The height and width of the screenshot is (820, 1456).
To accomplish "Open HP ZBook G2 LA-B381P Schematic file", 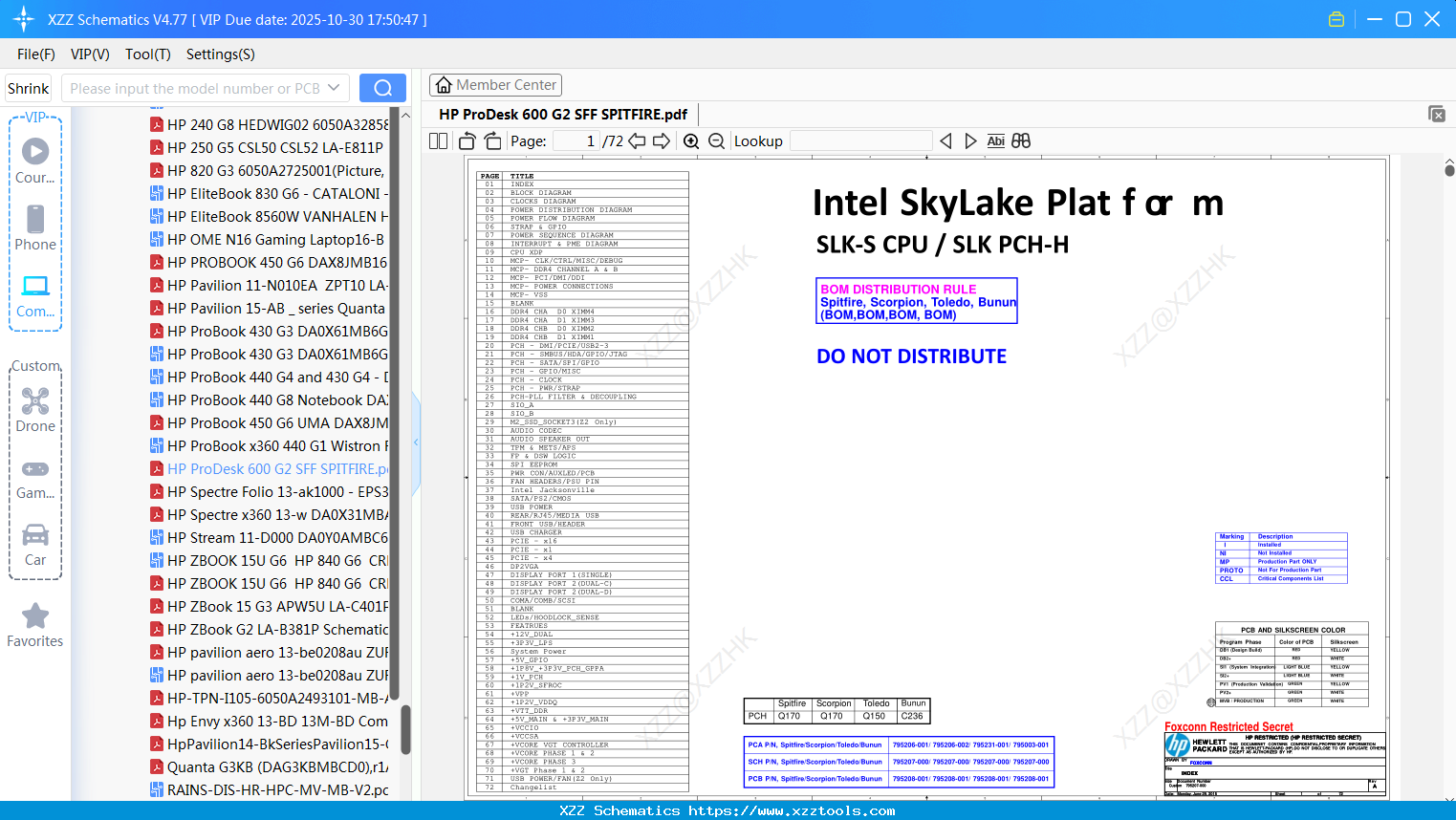I will [270, 629].
